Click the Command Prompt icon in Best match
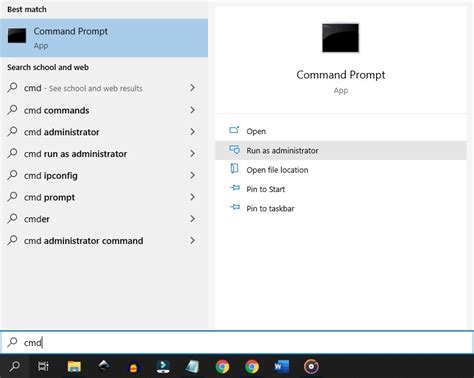Image resolution: width=474 pixels, height=378 pixels. (17, 36)
